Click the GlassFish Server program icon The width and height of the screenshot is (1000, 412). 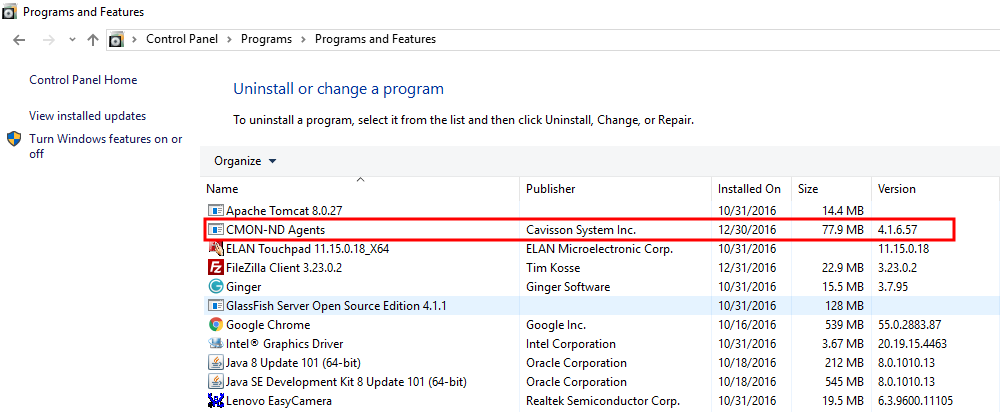[216, 306]
